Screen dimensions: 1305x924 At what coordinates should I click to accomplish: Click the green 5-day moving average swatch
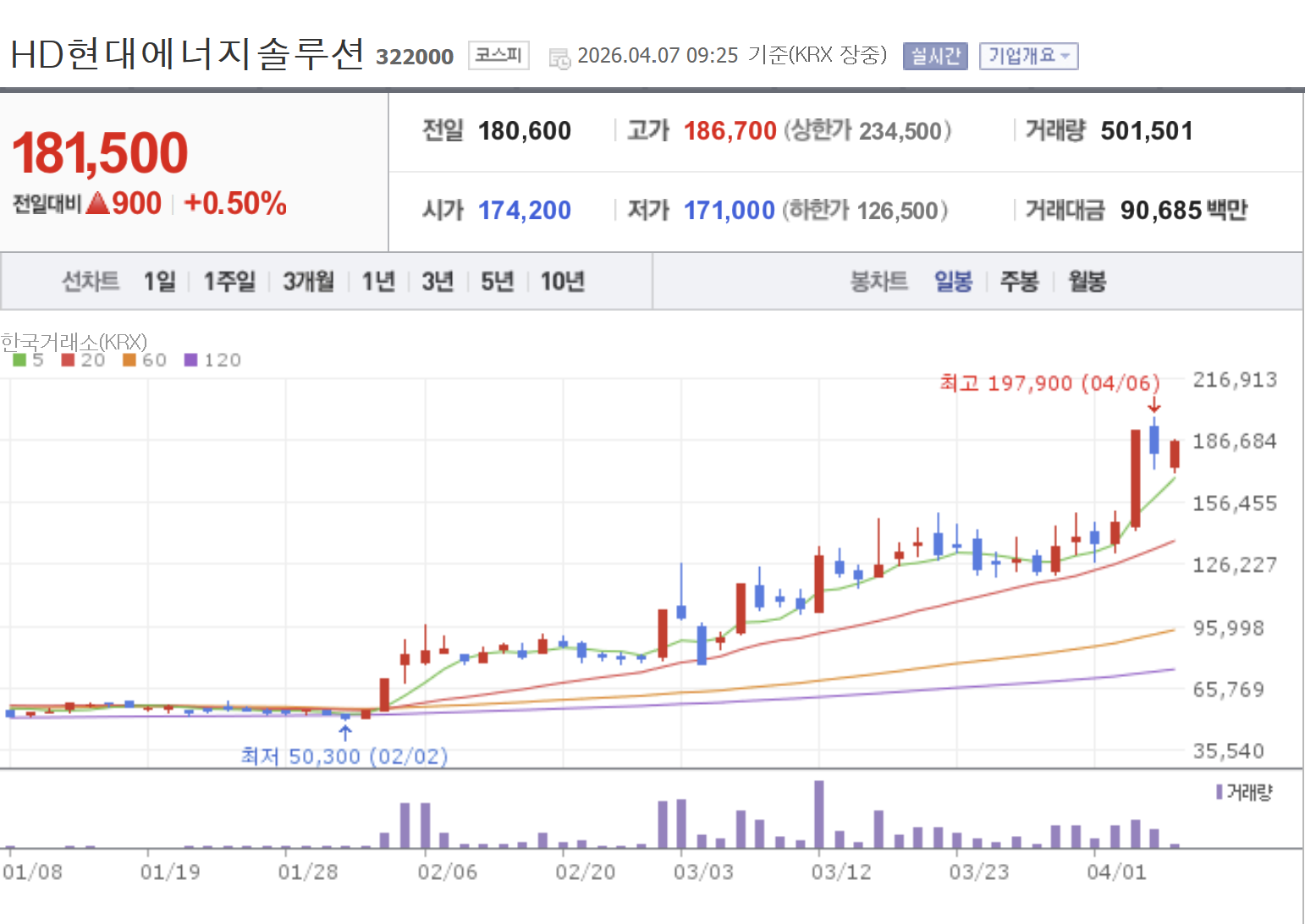[19, 360]
